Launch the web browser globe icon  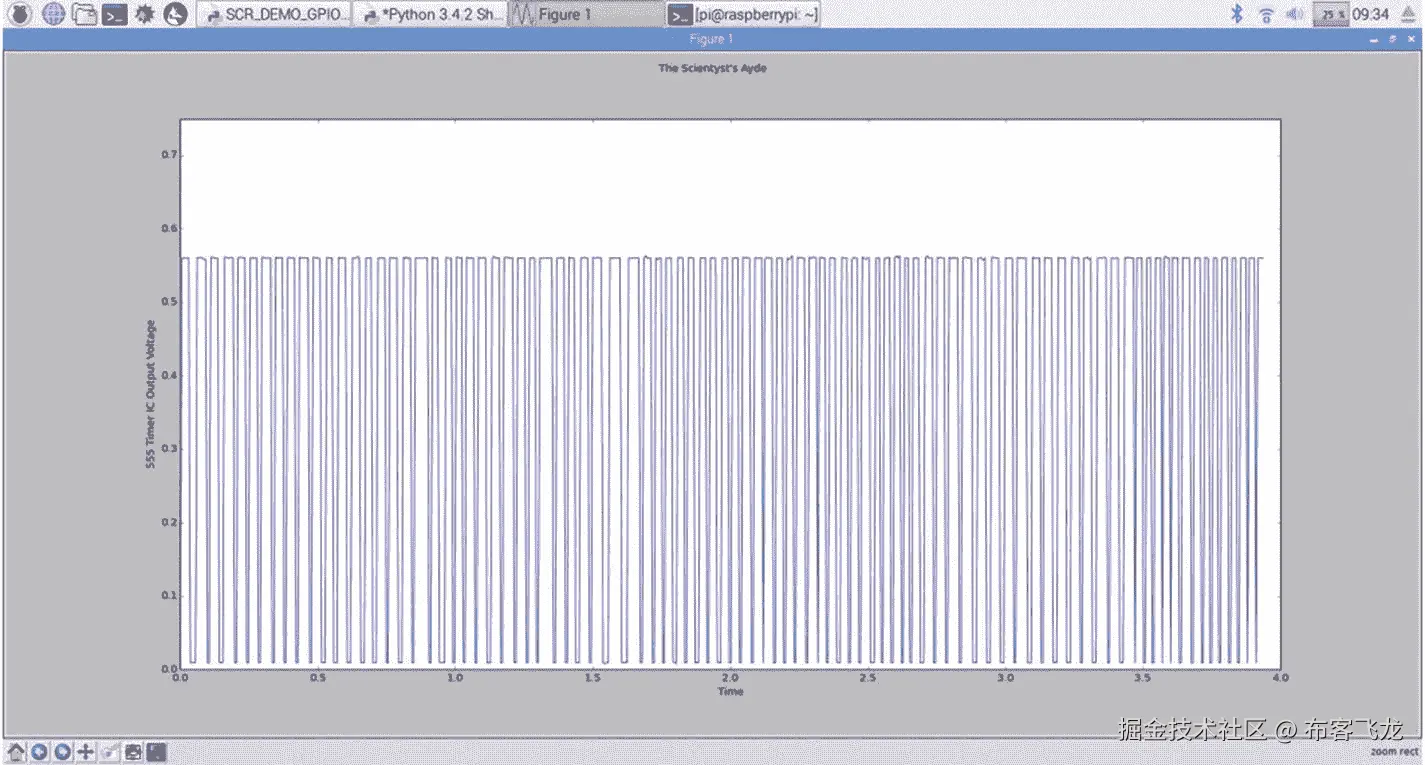point(52,13)
